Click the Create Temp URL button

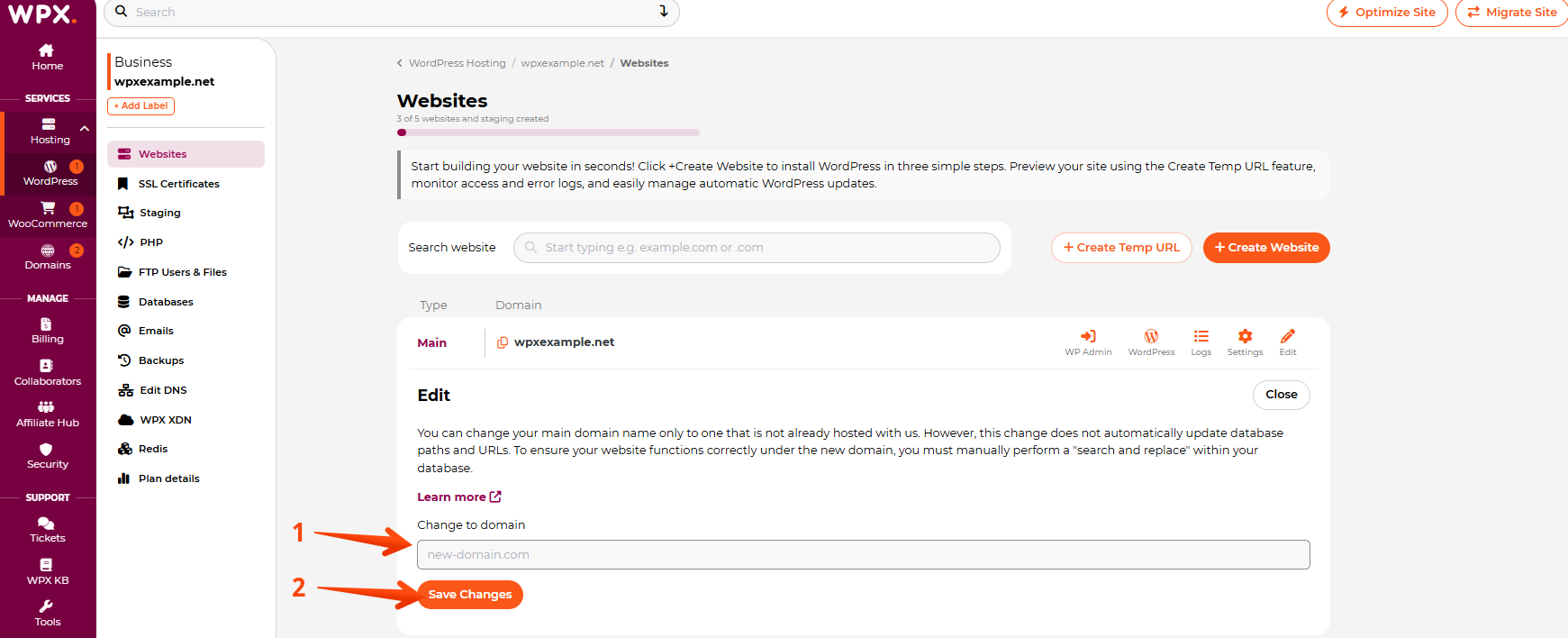click(x=1121, y=248)
